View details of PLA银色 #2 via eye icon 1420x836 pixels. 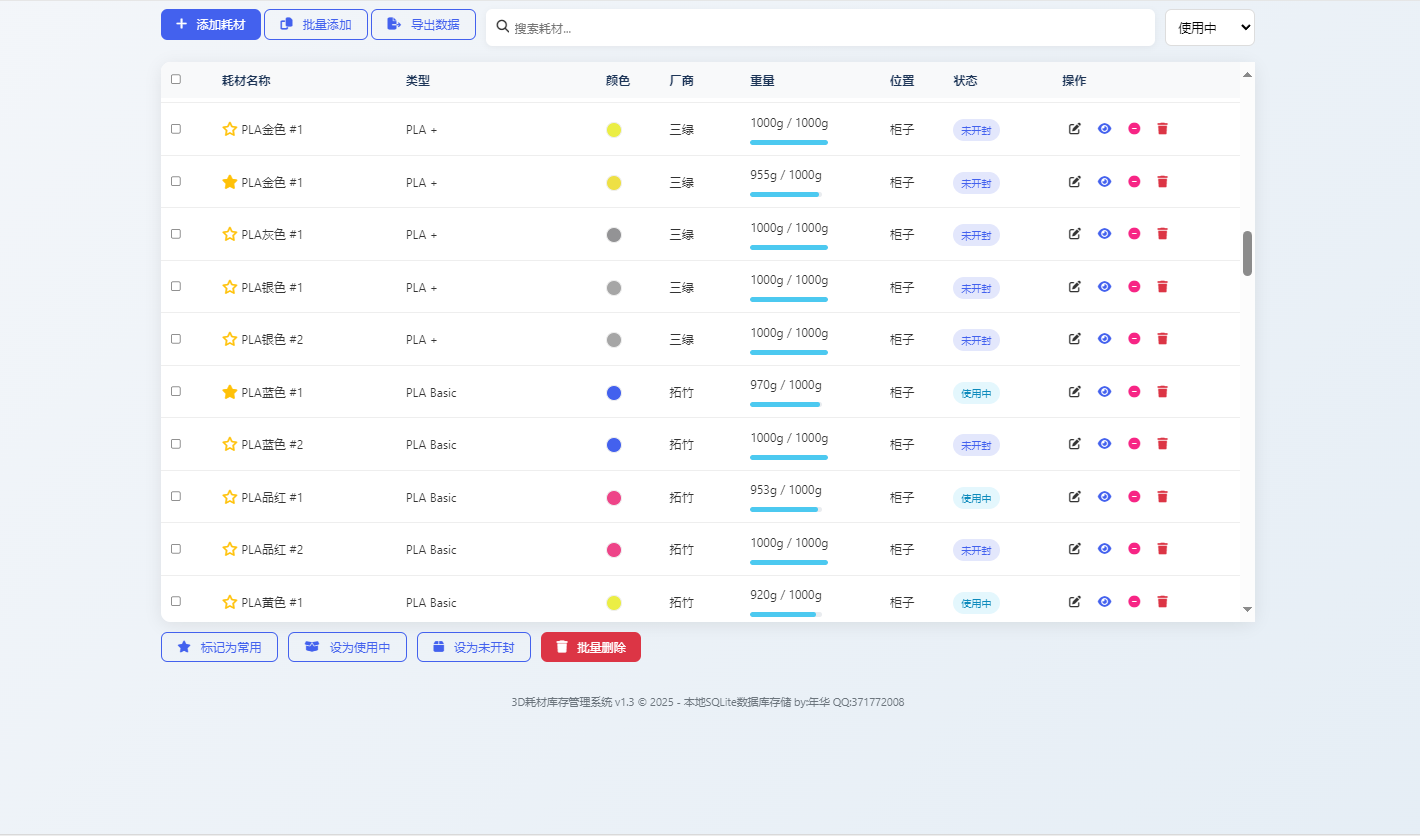coord(1104,339)
